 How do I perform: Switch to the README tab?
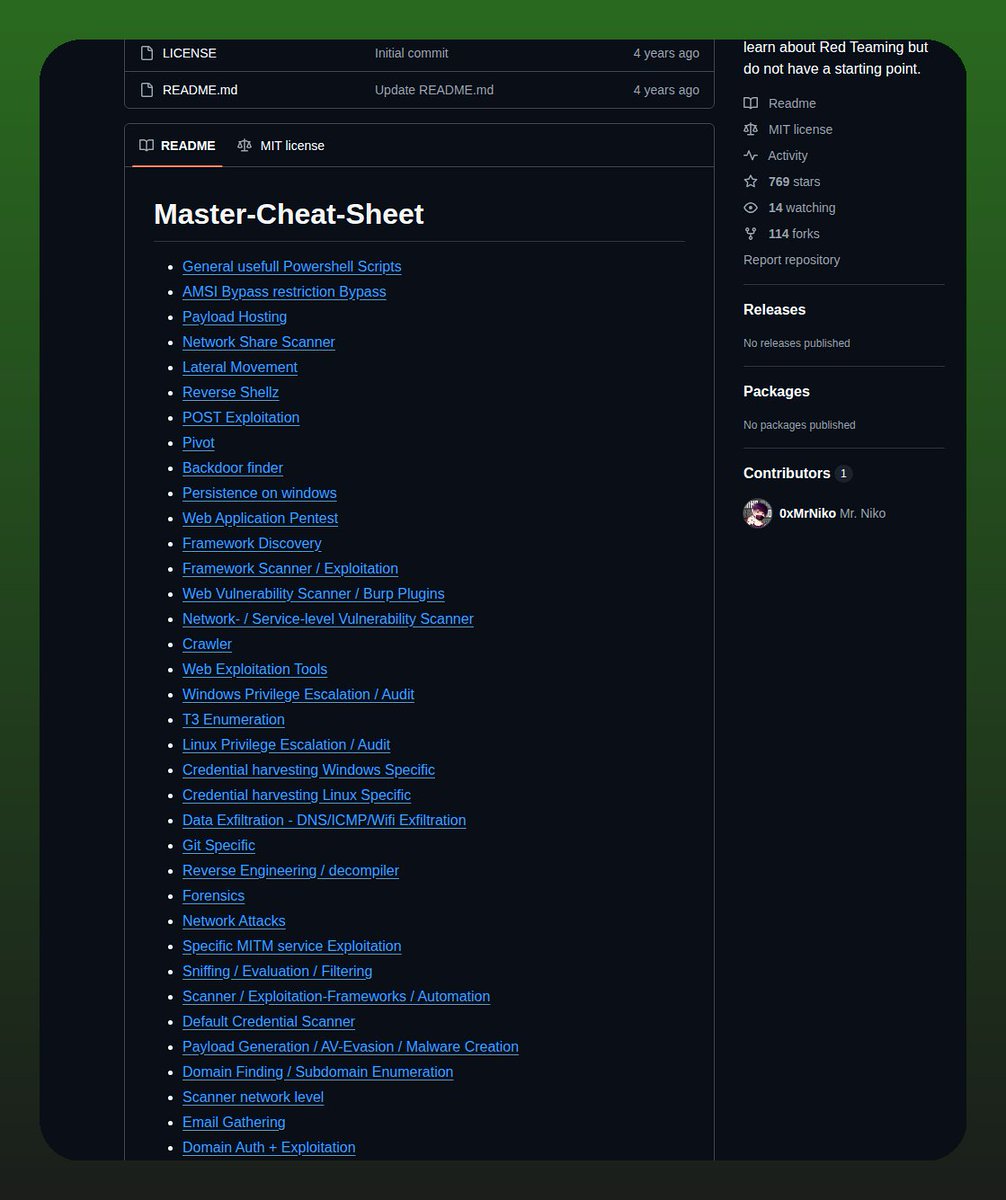(x=177, y=145)
